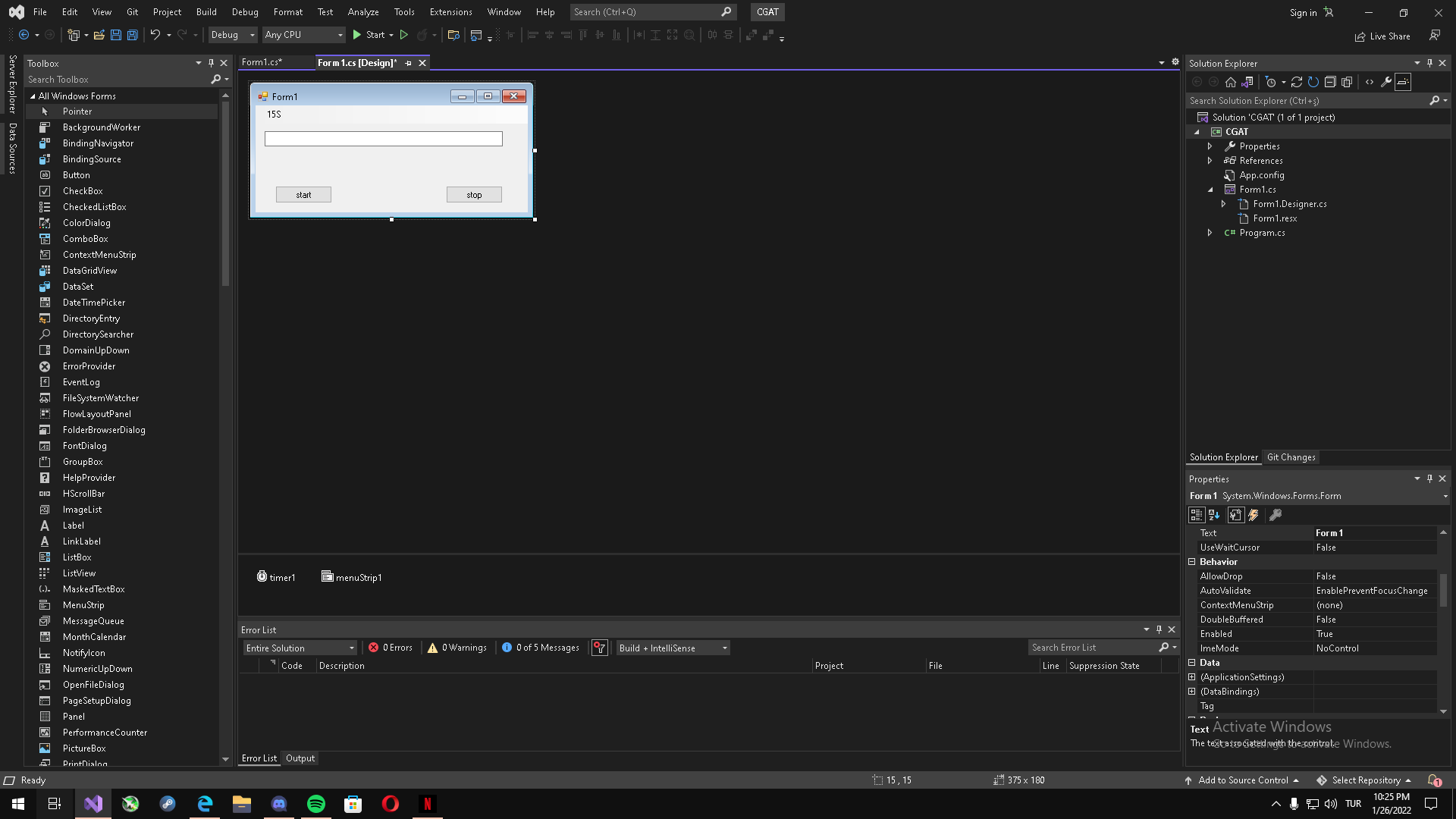1456x819 pixels.
Task: Open the Extensions menu
Action: 450,12
